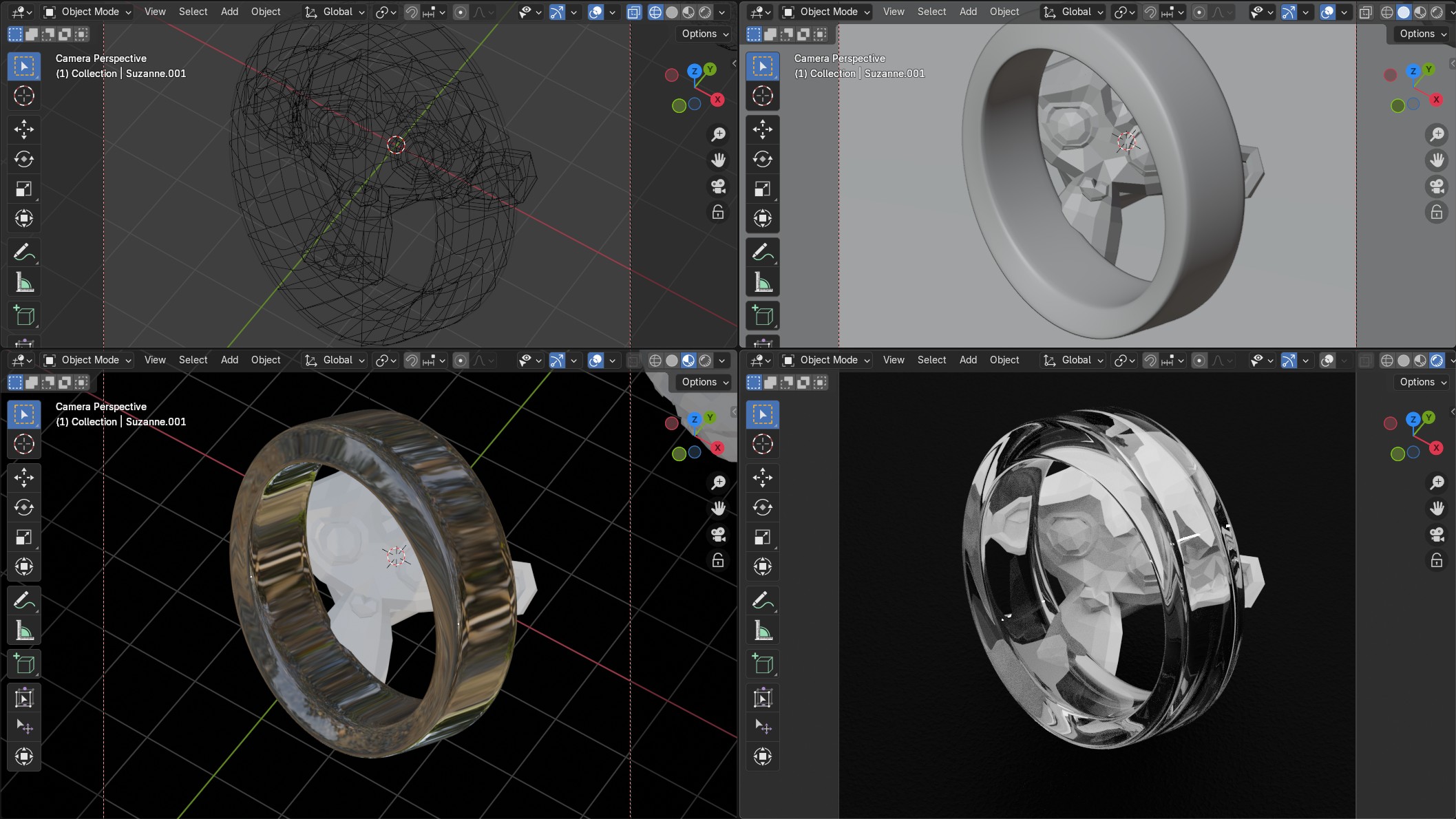This screenshot has width=1456, height=819.
Task: Open Select menu in bottom-right viewport
Action: [x=931, y=360]
